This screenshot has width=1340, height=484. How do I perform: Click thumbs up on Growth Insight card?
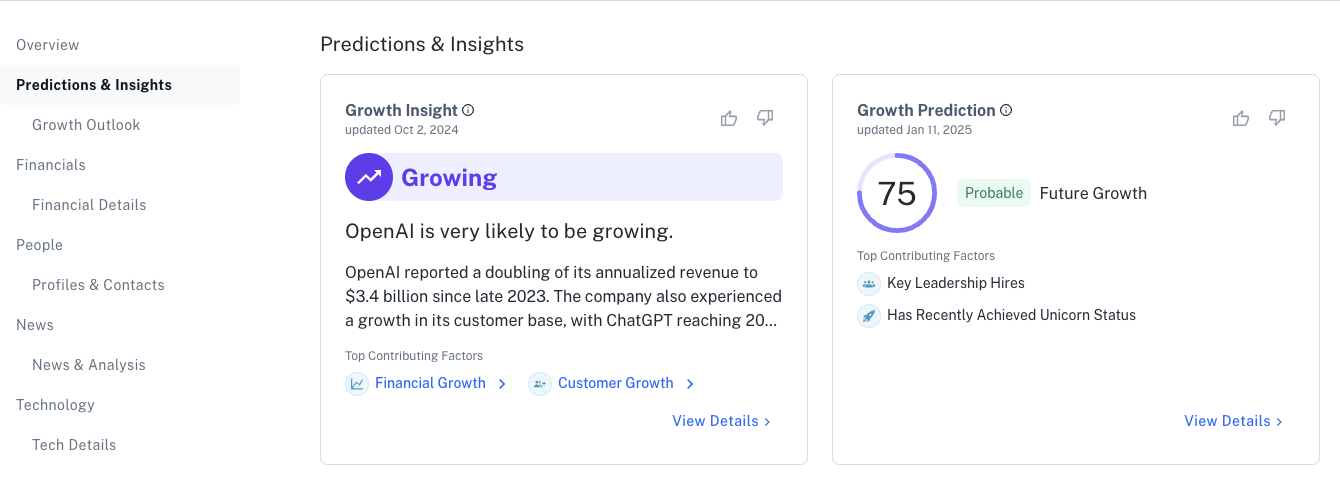[729, 118]
